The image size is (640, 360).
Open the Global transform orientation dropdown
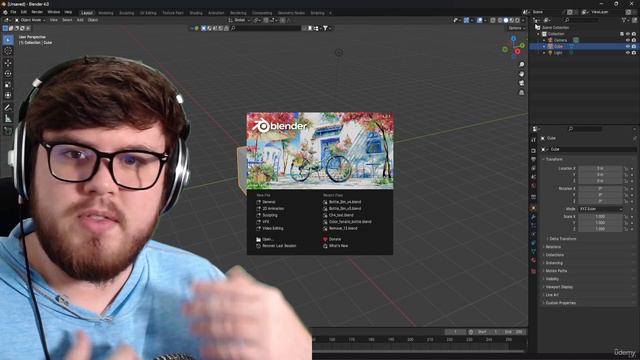coord(240,20)
